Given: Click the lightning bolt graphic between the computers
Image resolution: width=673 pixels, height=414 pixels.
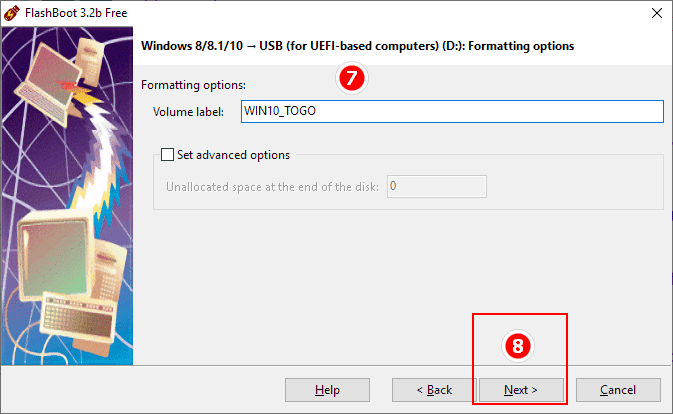Looking at the screenshot, I should pyautogui.click(x=100, y=159).
